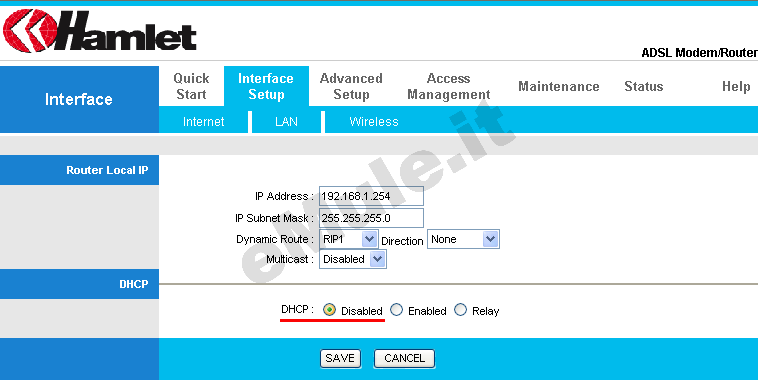Image resolution: width=758 pixels, height=380 pixels.
Task: Open the Dynamic Route dropdown
Action: tap(349, 239)
